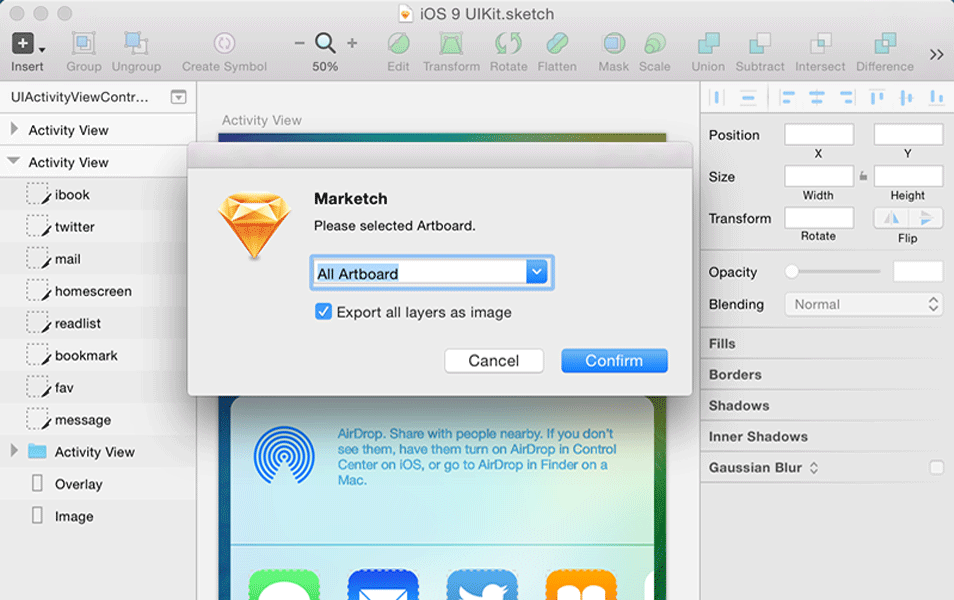Viewport: 954px width, 600px height.
Task: Select the twitter layer in list
Action: [75, 227]
